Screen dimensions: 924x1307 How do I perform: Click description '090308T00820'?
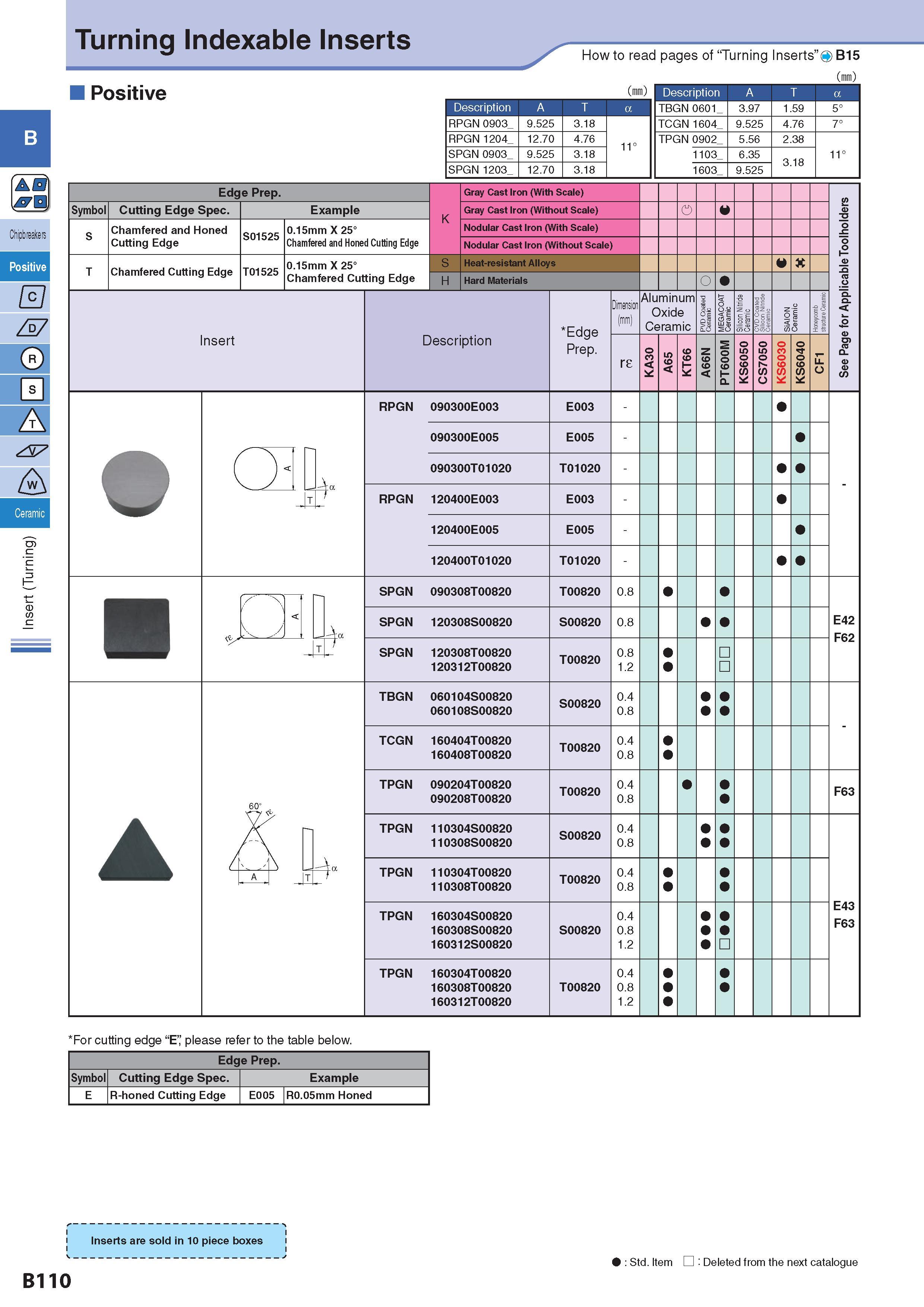point(471,591)
